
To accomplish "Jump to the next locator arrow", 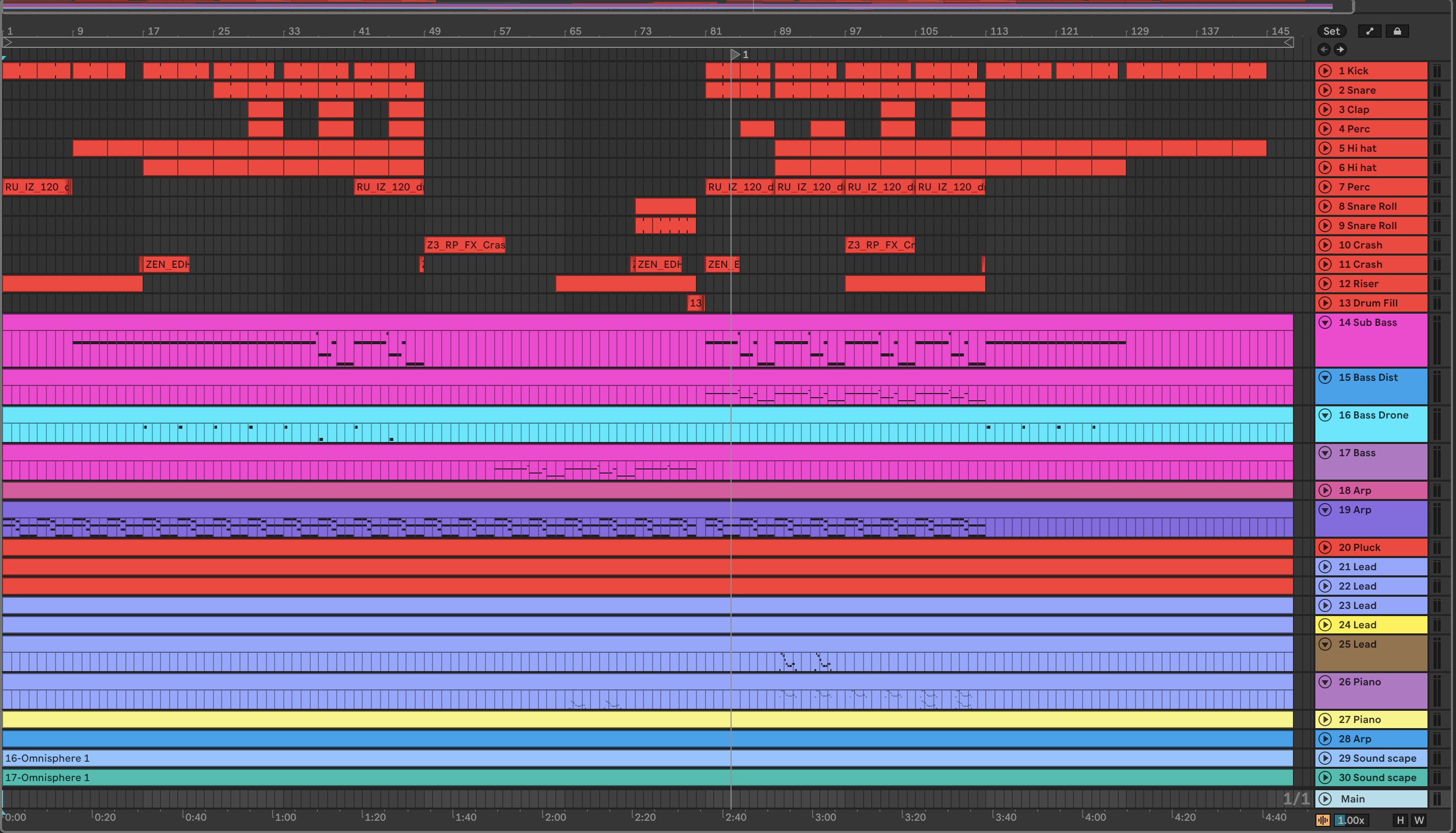I will (x=1340, y=49).
